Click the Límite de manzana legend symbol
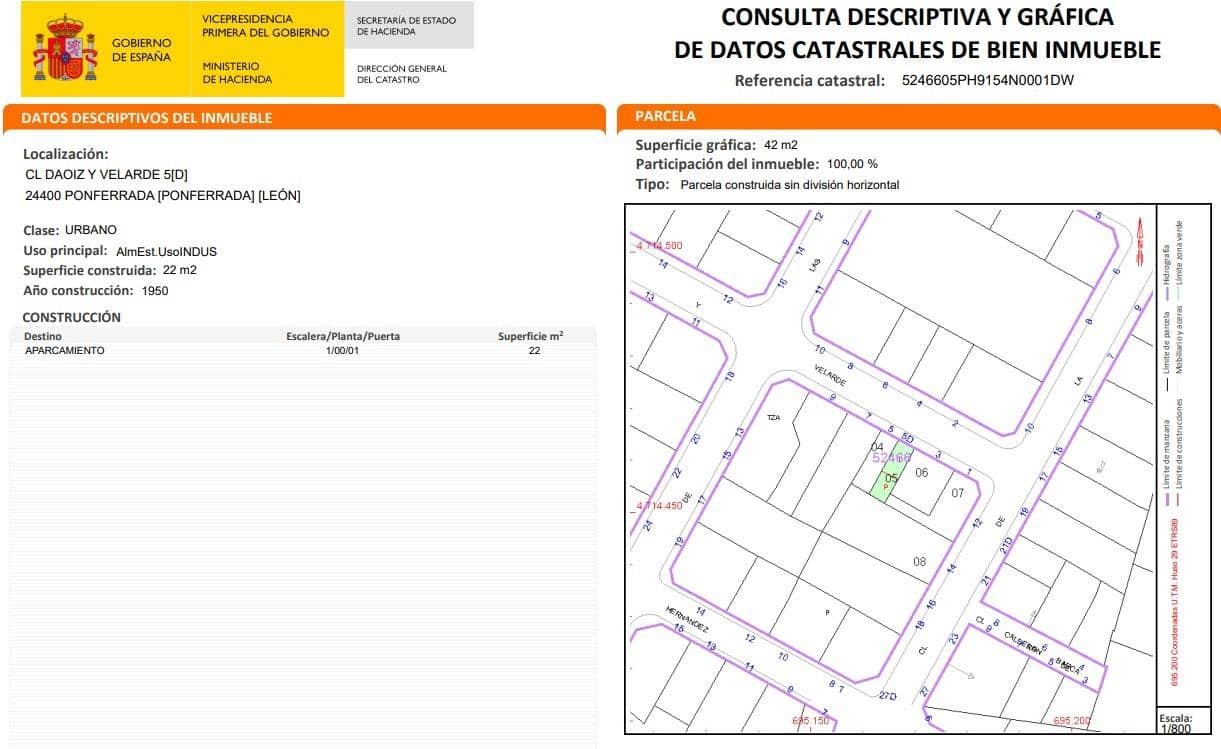Screen dimensions: 1221x749 [x=1167, y=499]
